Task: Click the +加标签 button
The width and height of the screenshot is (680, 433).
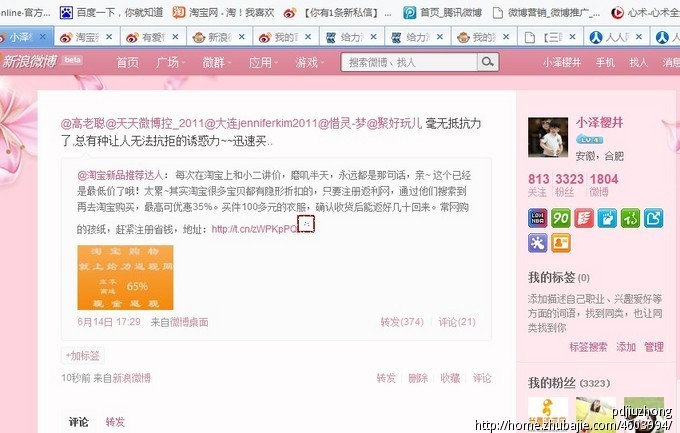Action: (x=82, y=356)
